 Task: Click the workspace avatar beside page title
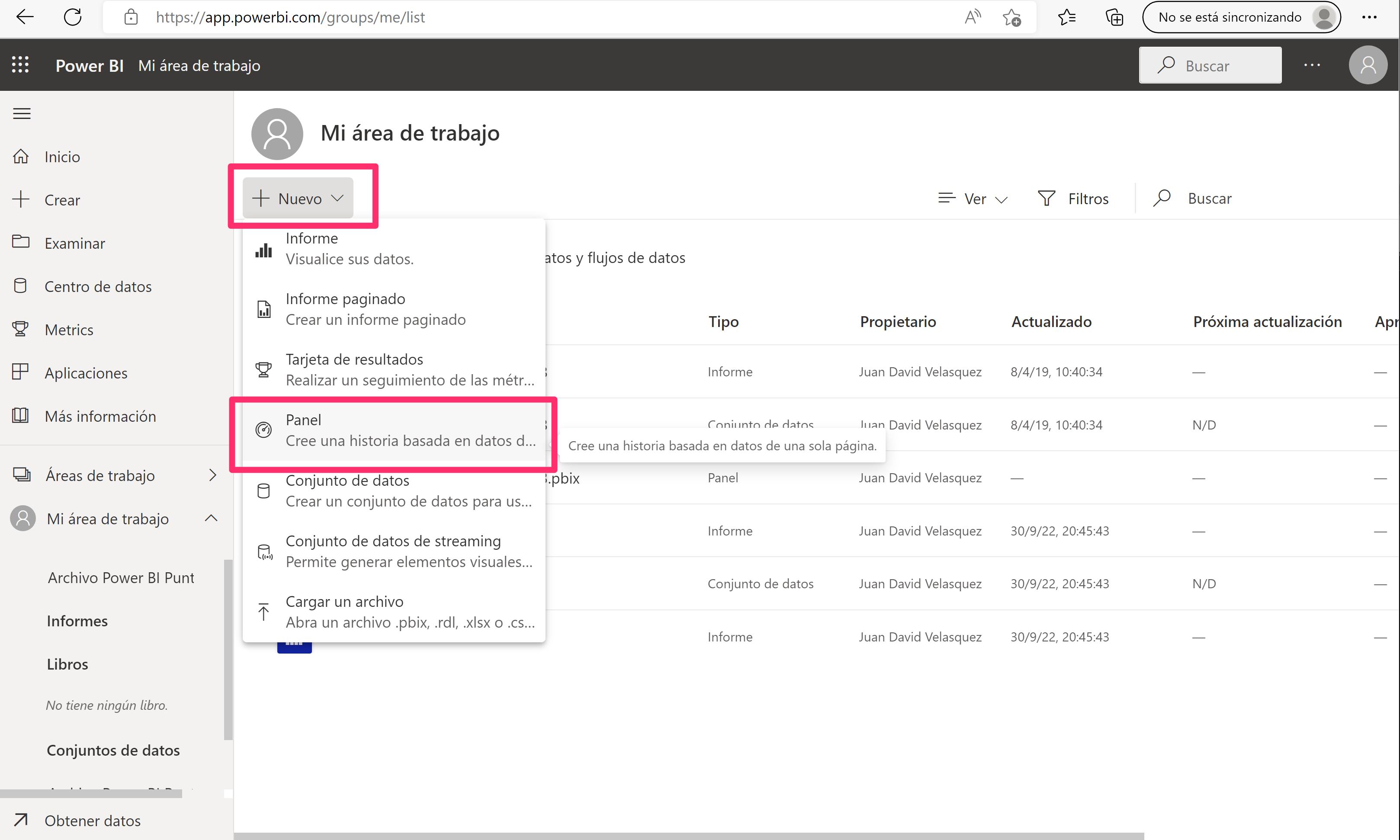[277, 134]
